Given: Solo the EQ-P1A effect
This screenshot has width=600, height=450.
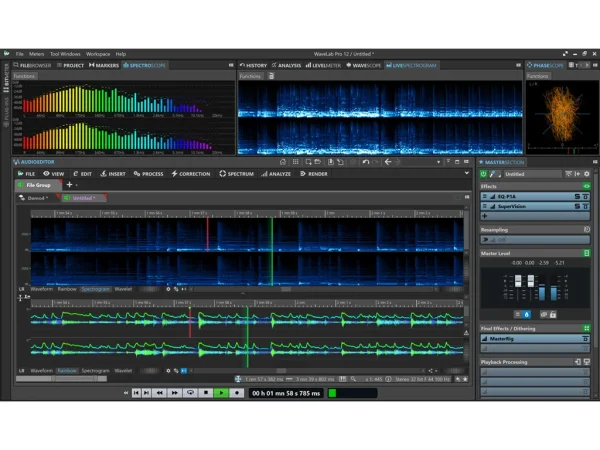Looking at the screenshot, I should (577, 197).
